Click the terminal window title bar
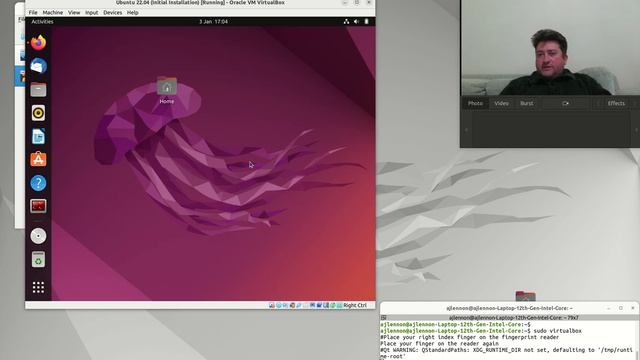 [509, 308]
